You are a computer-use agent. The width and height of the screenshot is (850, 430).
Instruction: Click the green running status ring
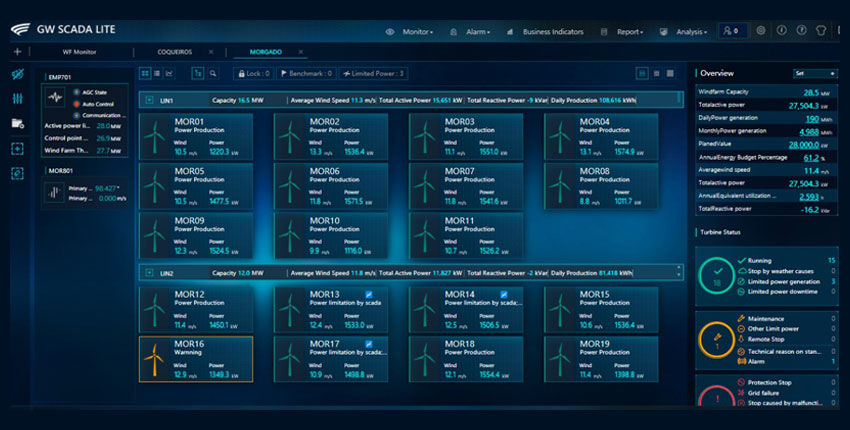click(x=717, y=275)
